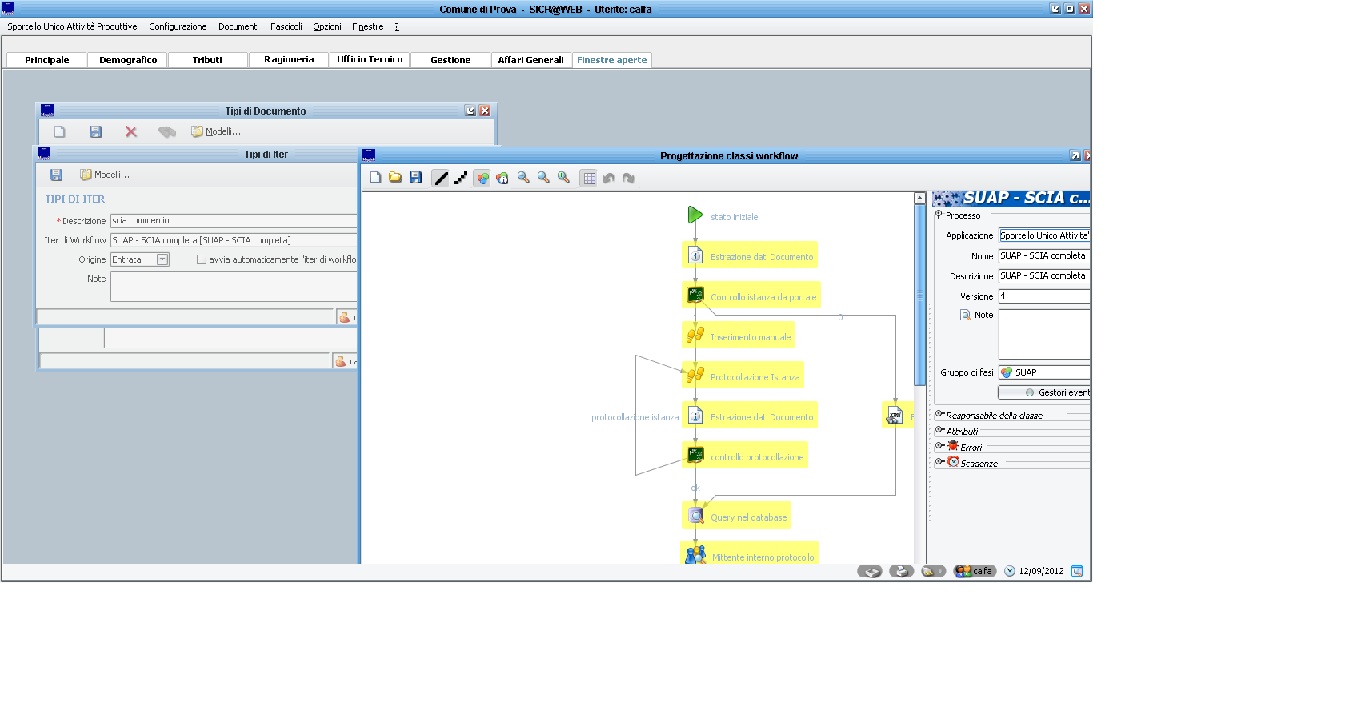Select first 'Estrazione dati Documento' node
This screenshot has width=1366, height=728.
(x=750, y=256)
